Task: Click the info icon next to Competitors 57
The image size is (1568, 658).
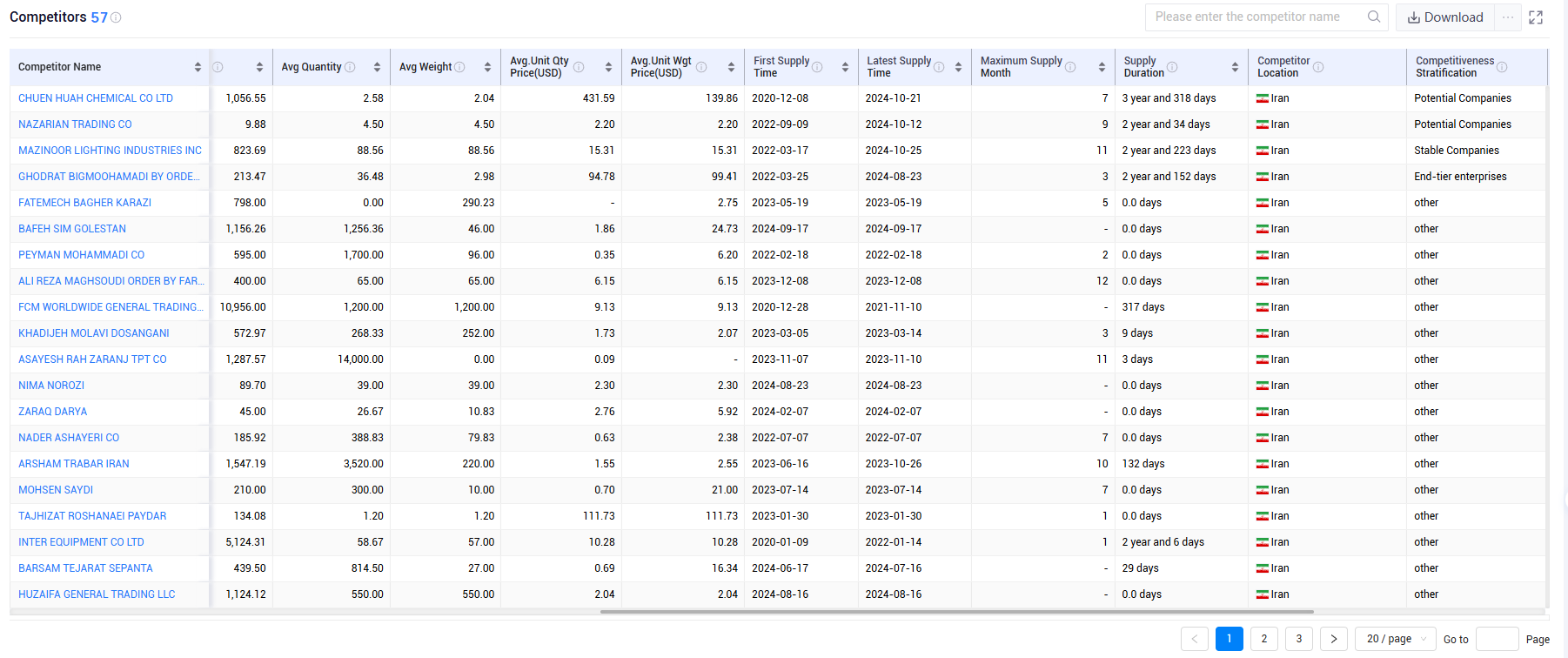Action: click(x=116, y=17)
